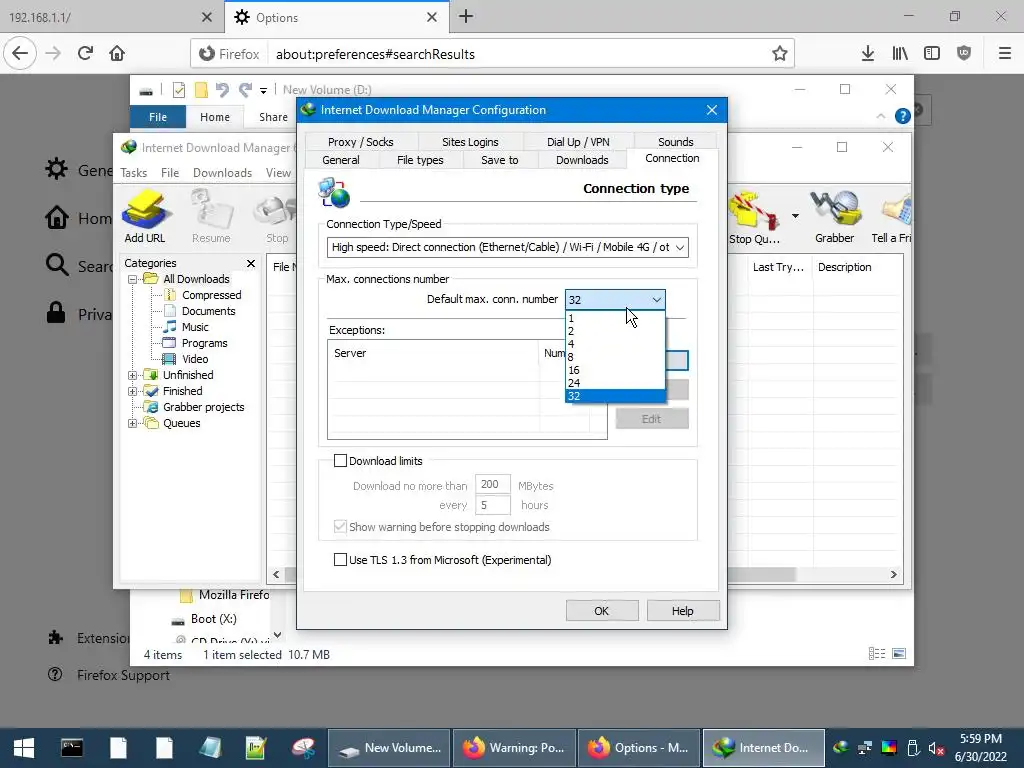The width and height of the screenshot is (1024, 768).
Task: Open the File menu in IDM window
Action: click(170, 172)
